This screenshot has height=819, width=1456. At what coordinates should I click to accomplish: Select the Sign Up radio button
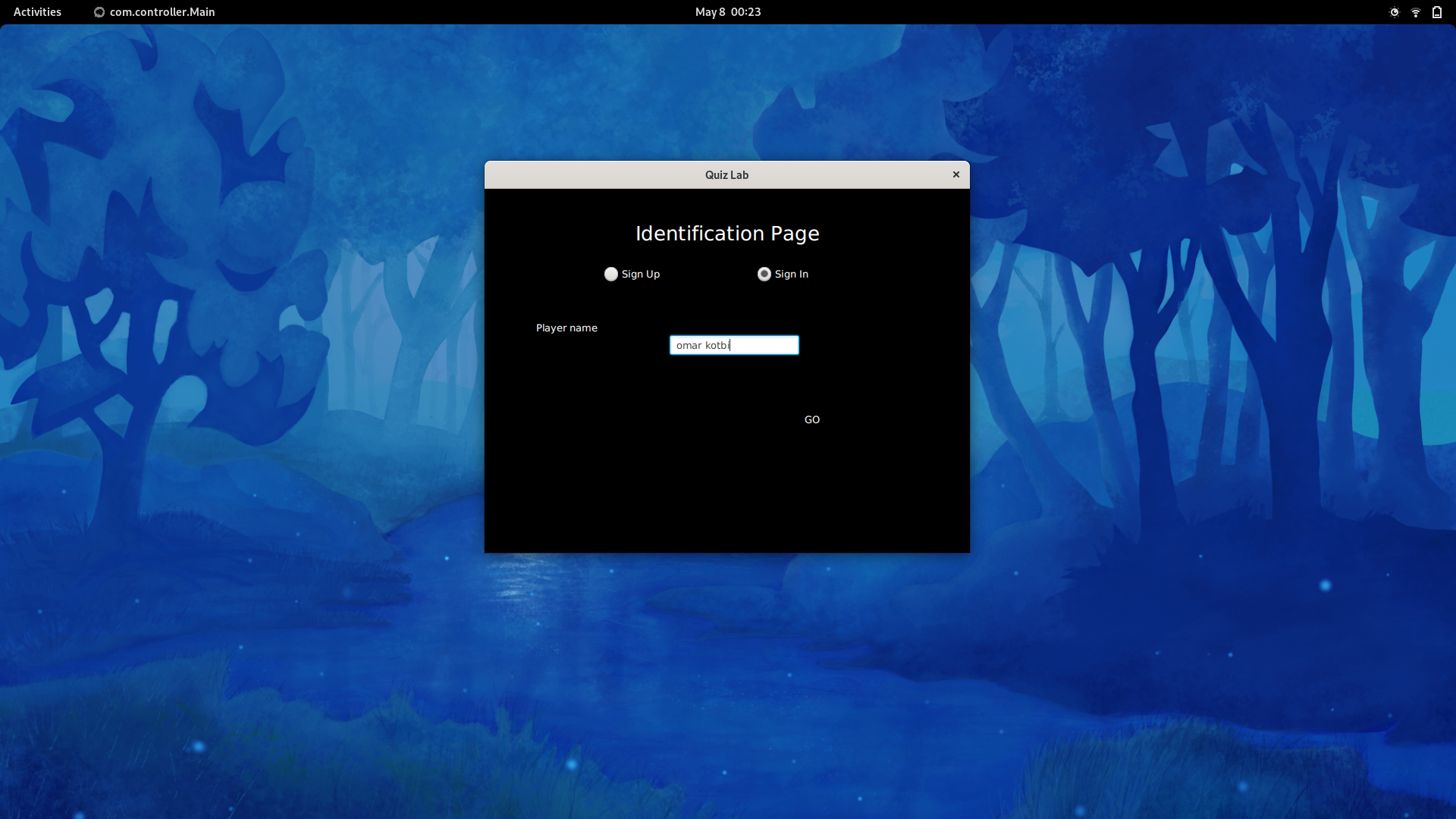[x=611, y=274]
